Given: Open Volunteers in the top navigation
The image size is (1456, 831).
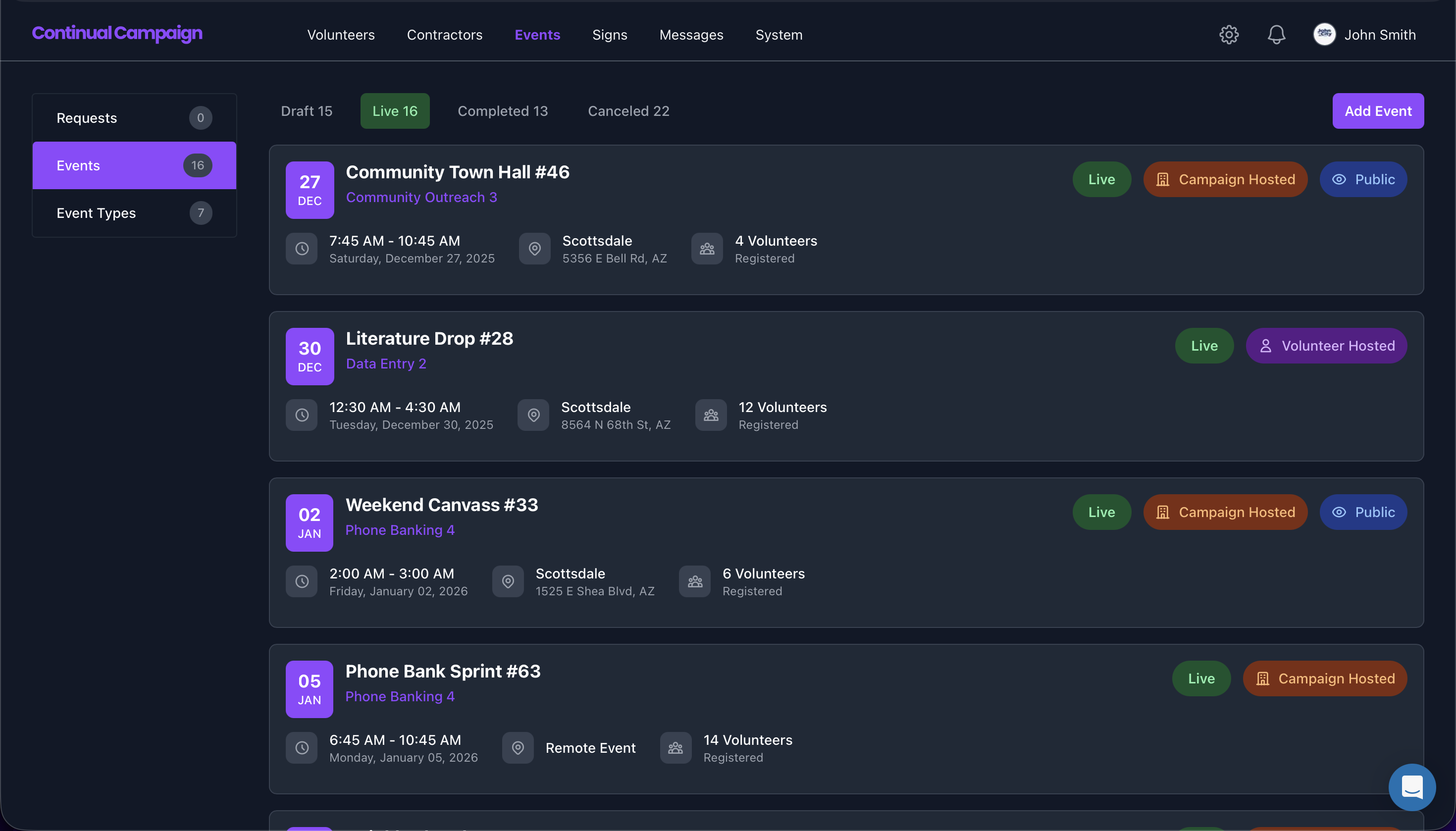Looking at the screenshot, I should [x=341, y=35].
